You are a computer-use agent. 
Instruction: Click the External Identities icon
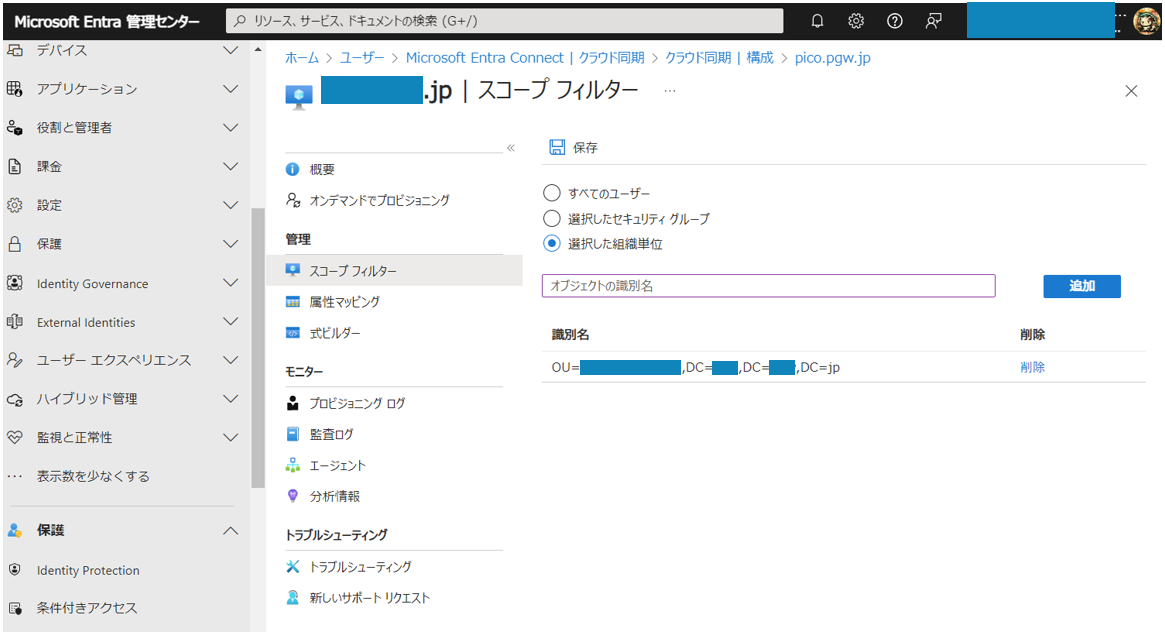pyautogui.click(x=15, y=322)
